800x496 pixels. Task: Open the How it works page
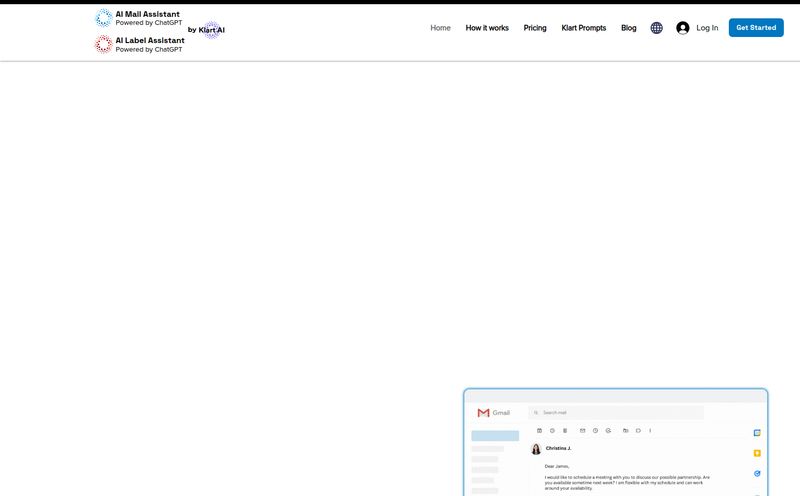pos(487,28)
